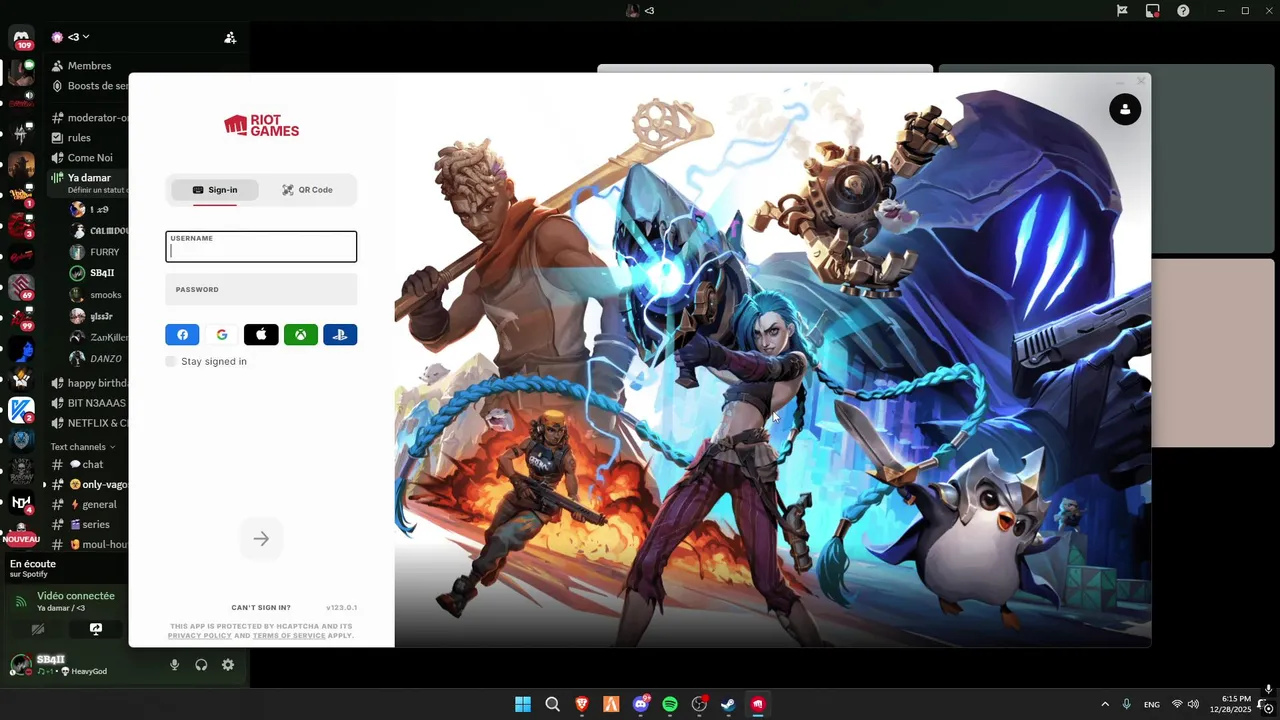Screen dimensions: 1280x720
Task: Click the arrow login submit button
Action: click(x=261, y=539)
